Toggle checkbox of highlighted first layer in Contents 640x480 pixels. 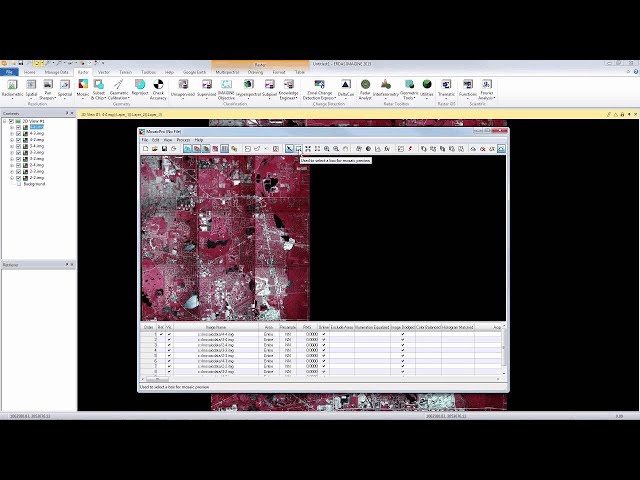point(18,127)
